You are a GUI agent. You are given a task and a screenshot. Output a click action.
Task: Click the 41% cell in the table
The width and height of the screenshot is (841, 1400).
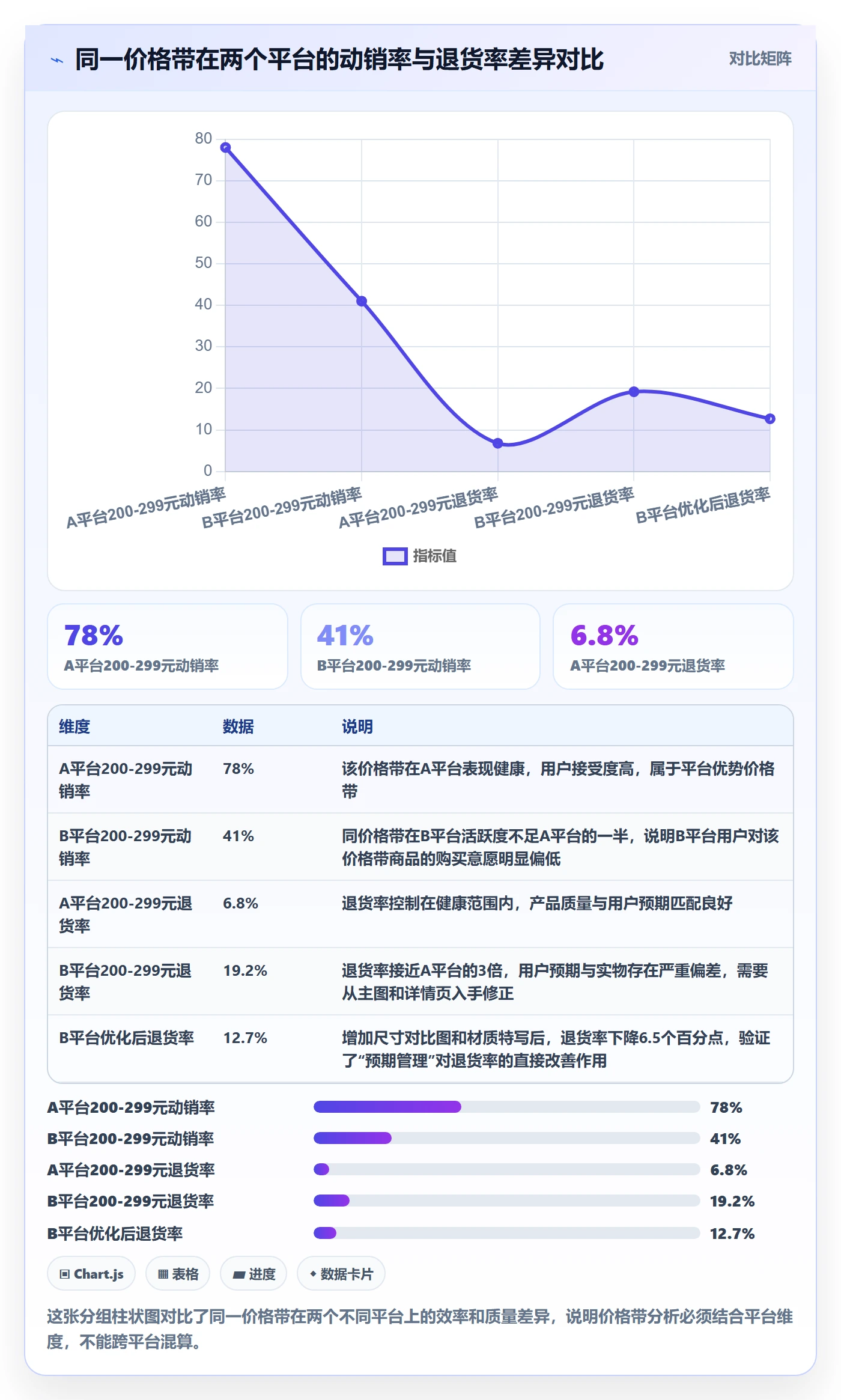click(238, 836)
